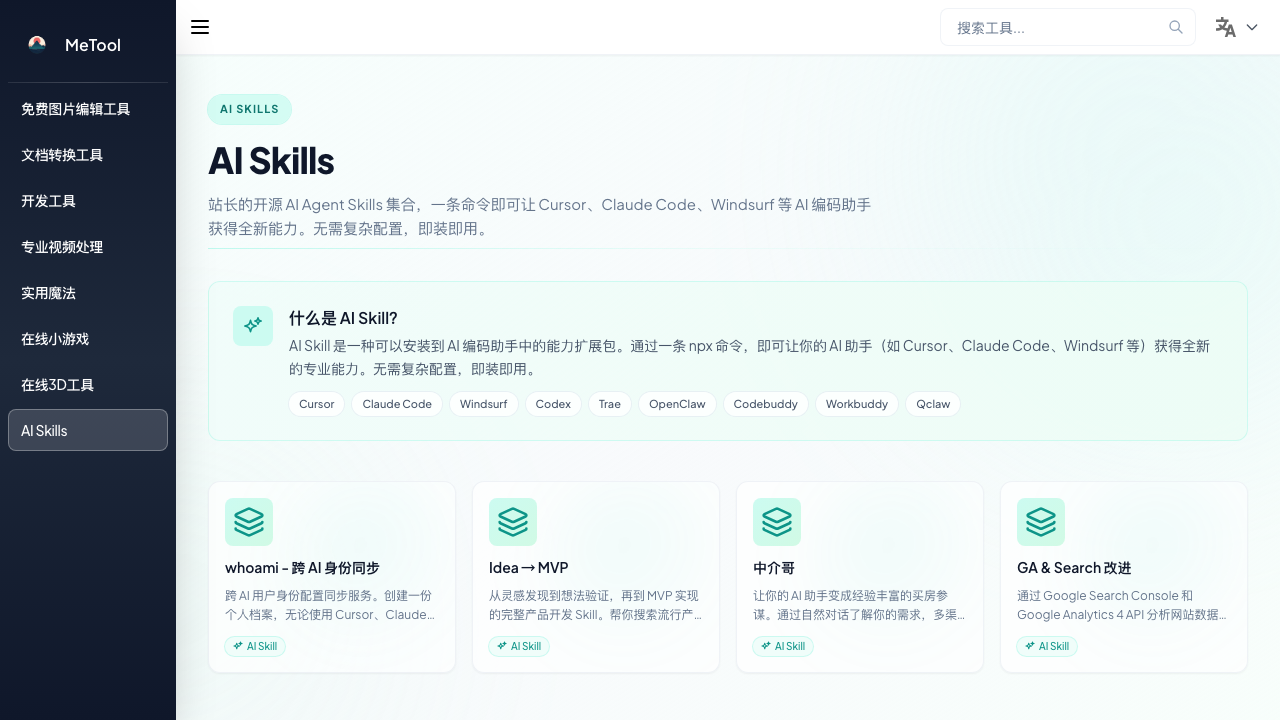
Task: Click the stack icon on the 中介哥 card
Action: [777, 522]
